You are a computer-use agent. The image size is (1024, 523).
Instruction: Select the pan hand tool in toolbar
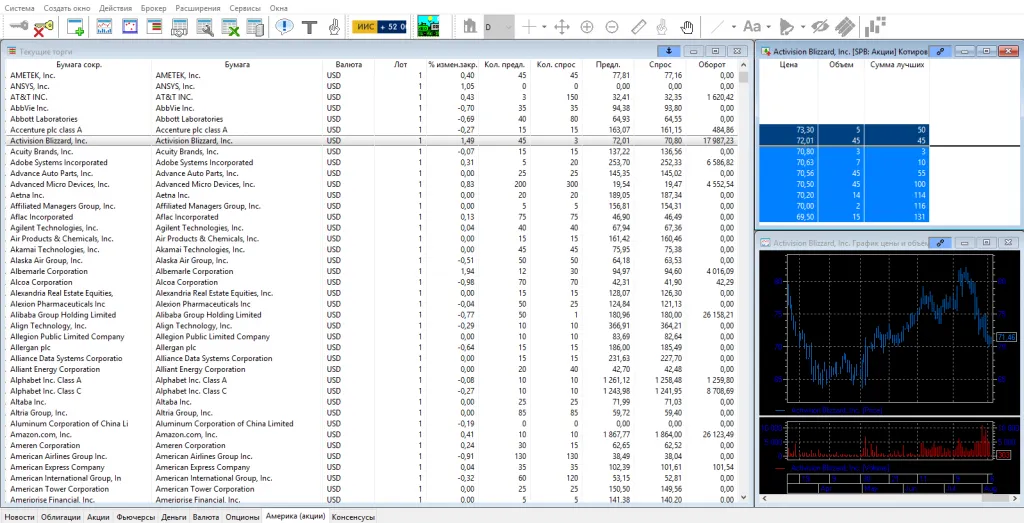click(x=688, y=27)
